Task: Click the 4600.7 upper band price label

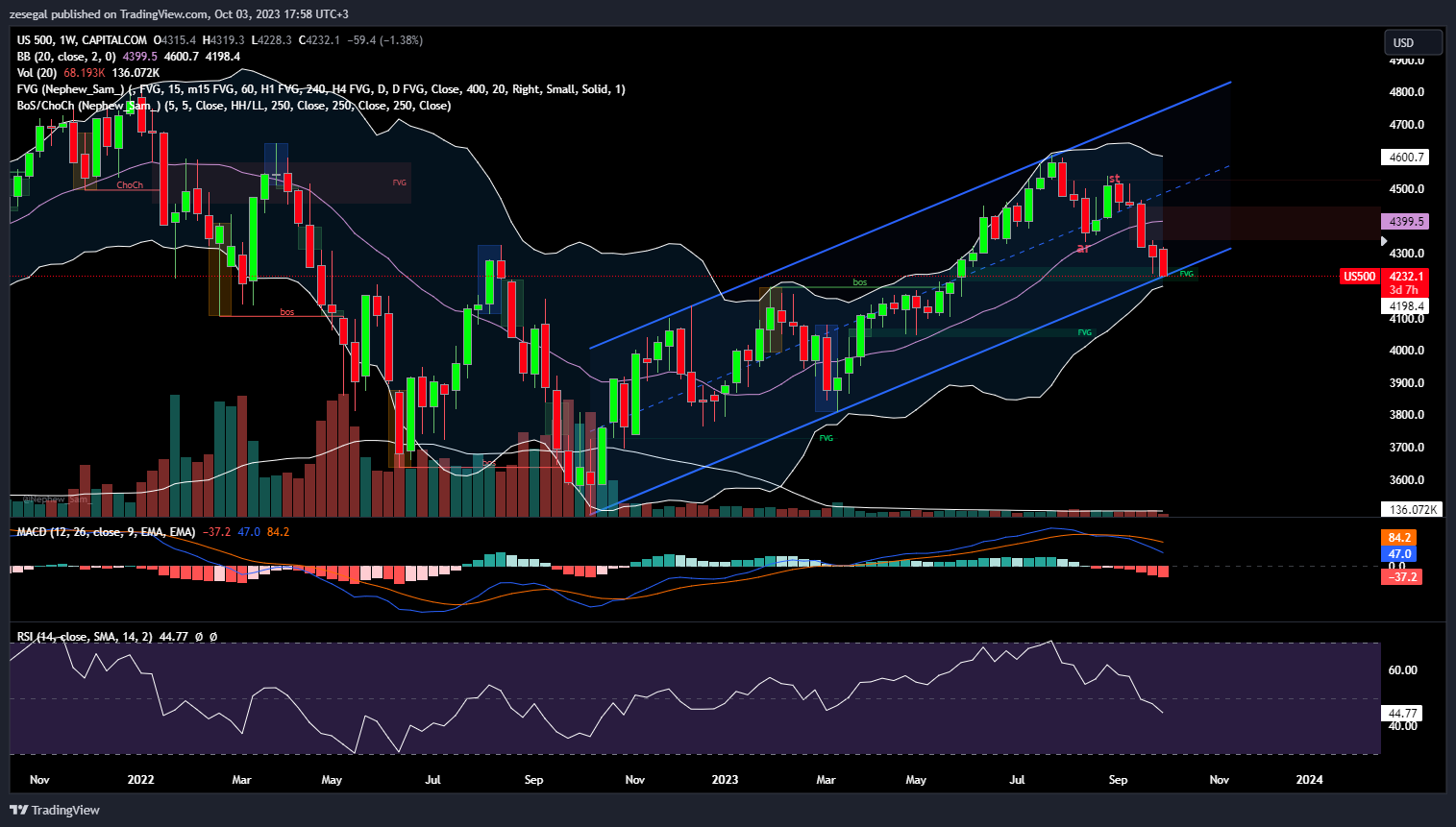Action: click(1406, 157)
